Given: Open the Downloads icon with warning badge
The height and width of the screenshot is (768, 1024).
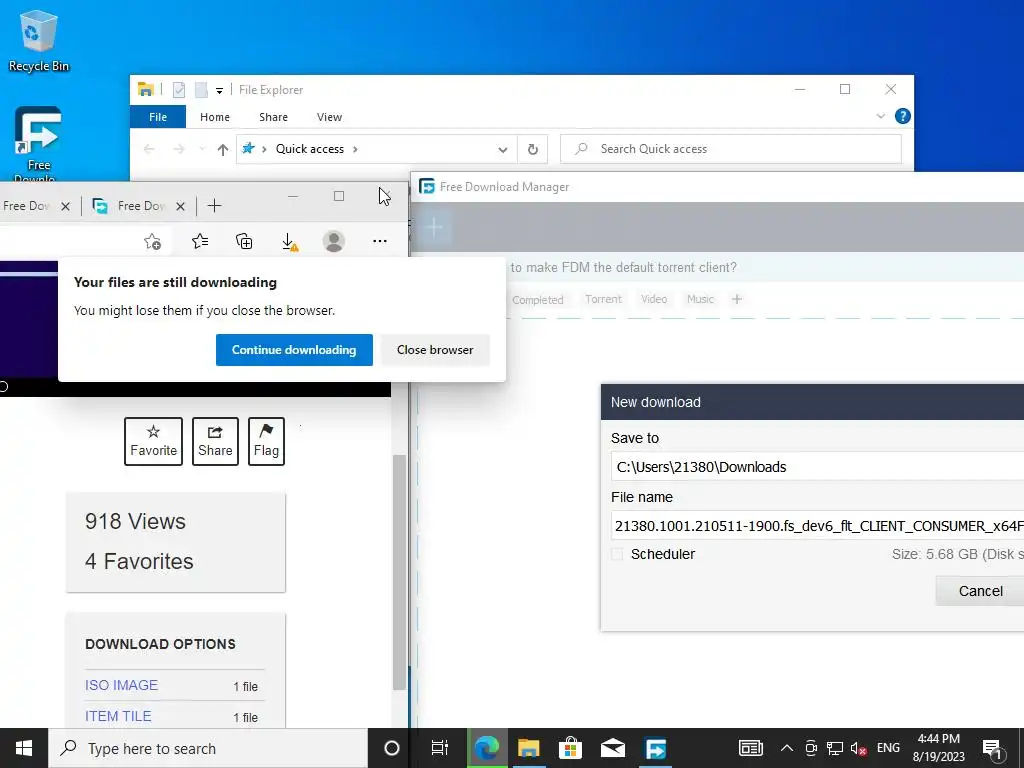Looking at the screenshot, I should pos(289,242).
